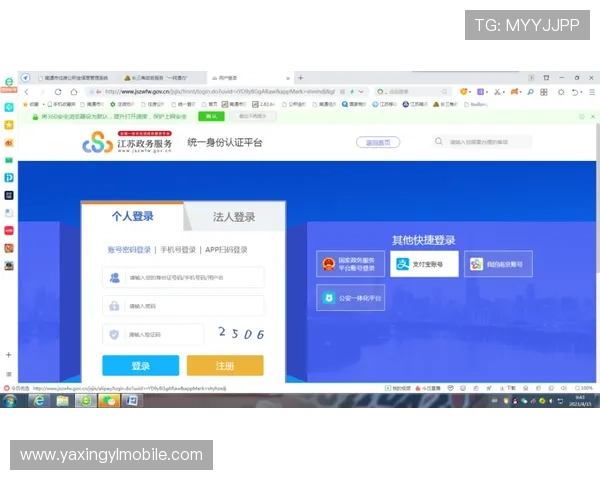
Task: Expand the undo icon dropdown arrow
Action: [581, 92]
